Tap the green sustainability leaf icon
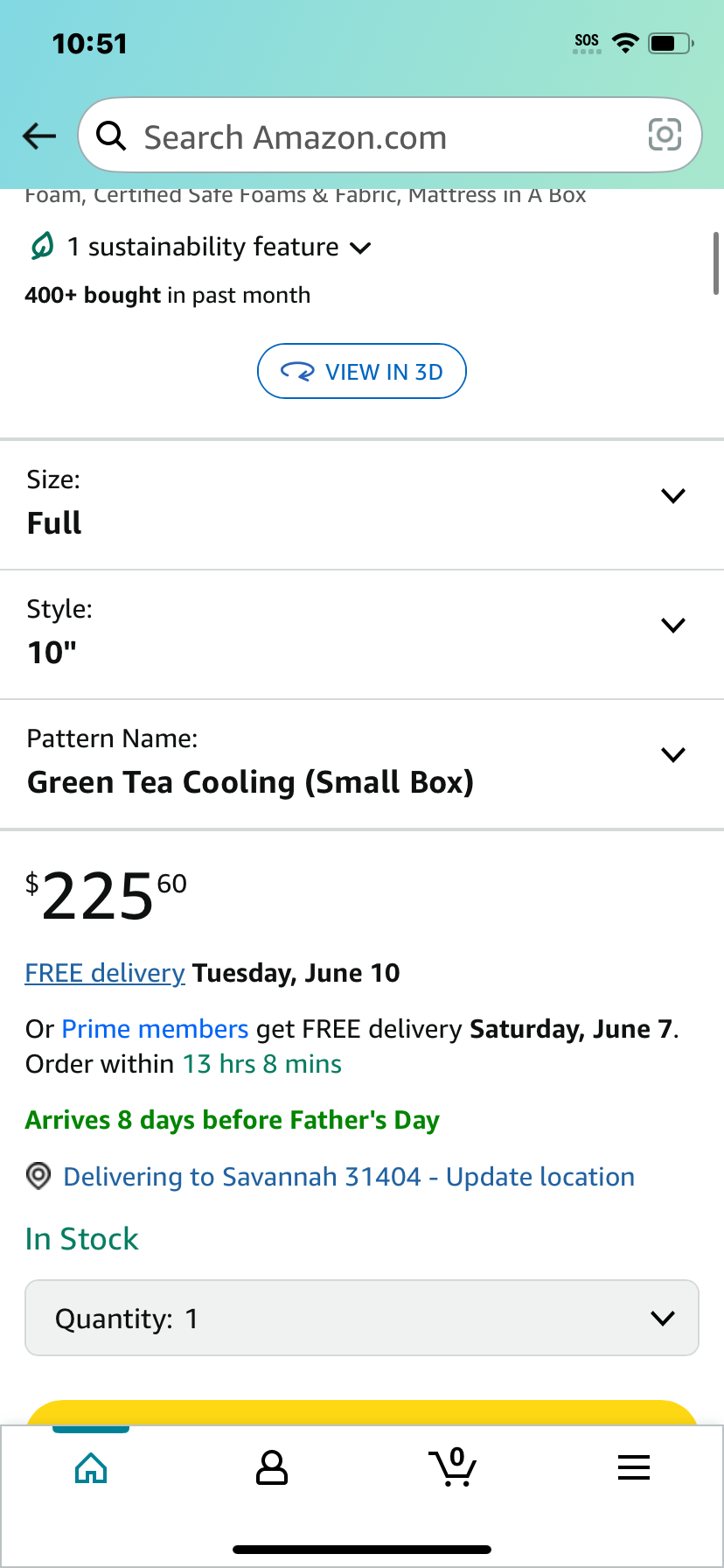Screen dimensions: 724x1568 pyautogui.click(x=41, y=247)
